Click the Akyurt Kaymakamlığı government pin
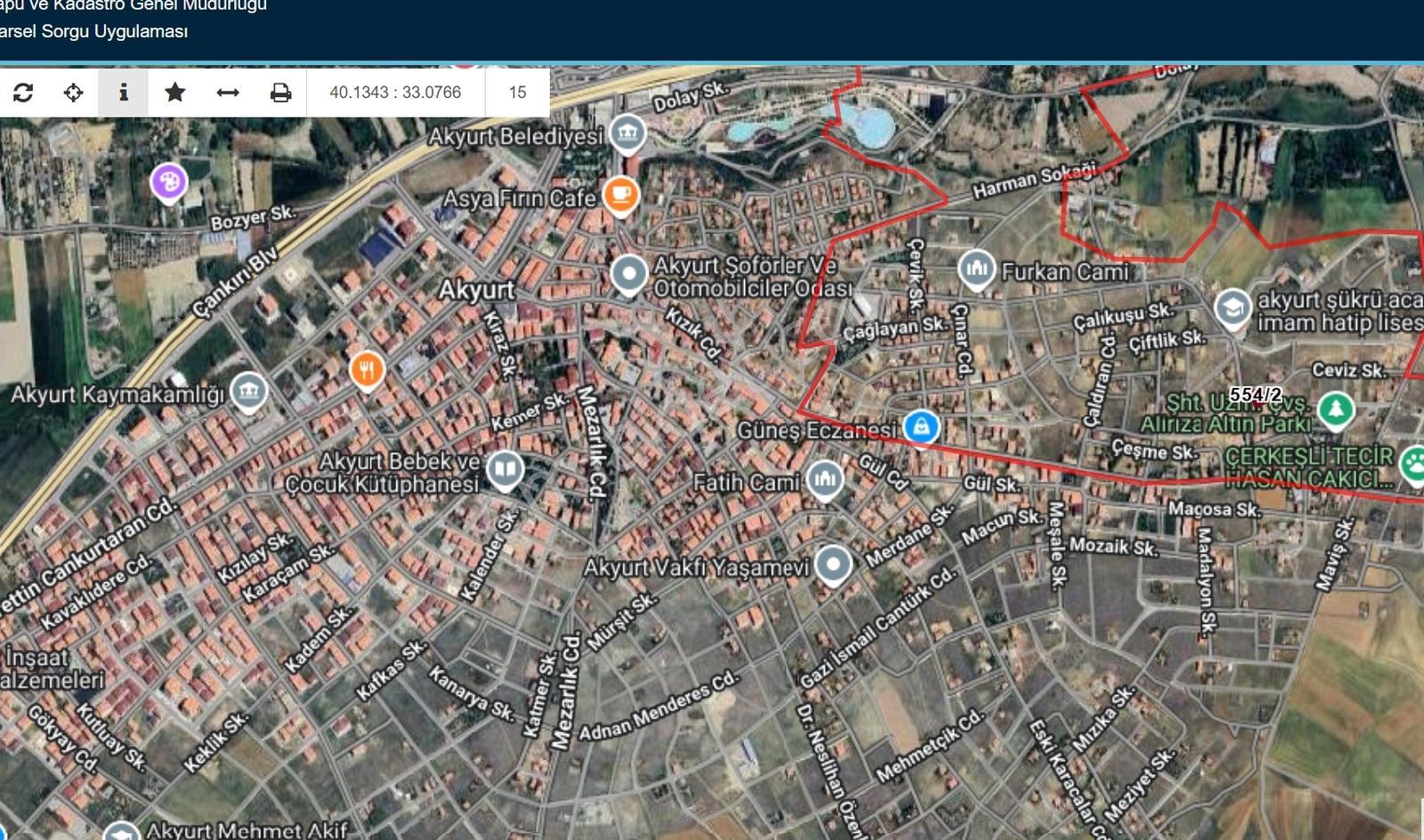The image size is (1424, 840). [x=248, y=392]
